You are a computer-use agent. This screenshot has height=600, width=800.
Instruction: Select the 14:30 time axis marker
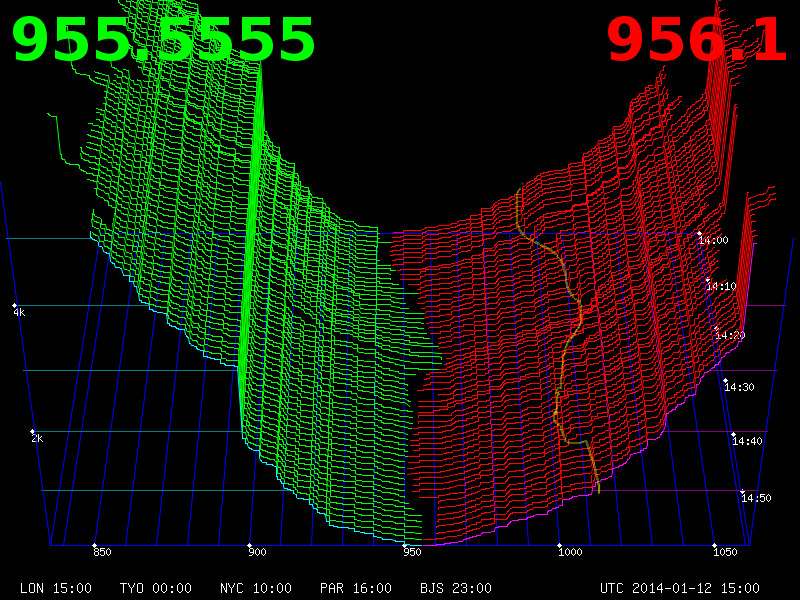[x=739, y=387]
